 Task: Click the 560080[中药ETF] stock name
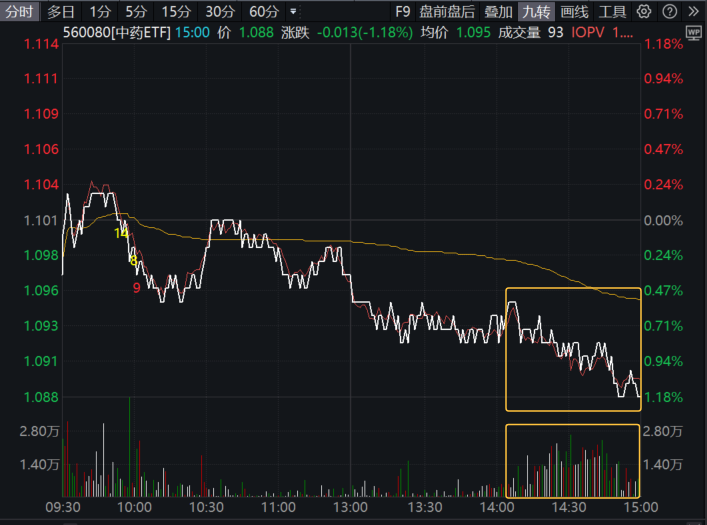(x=116, y=32)
